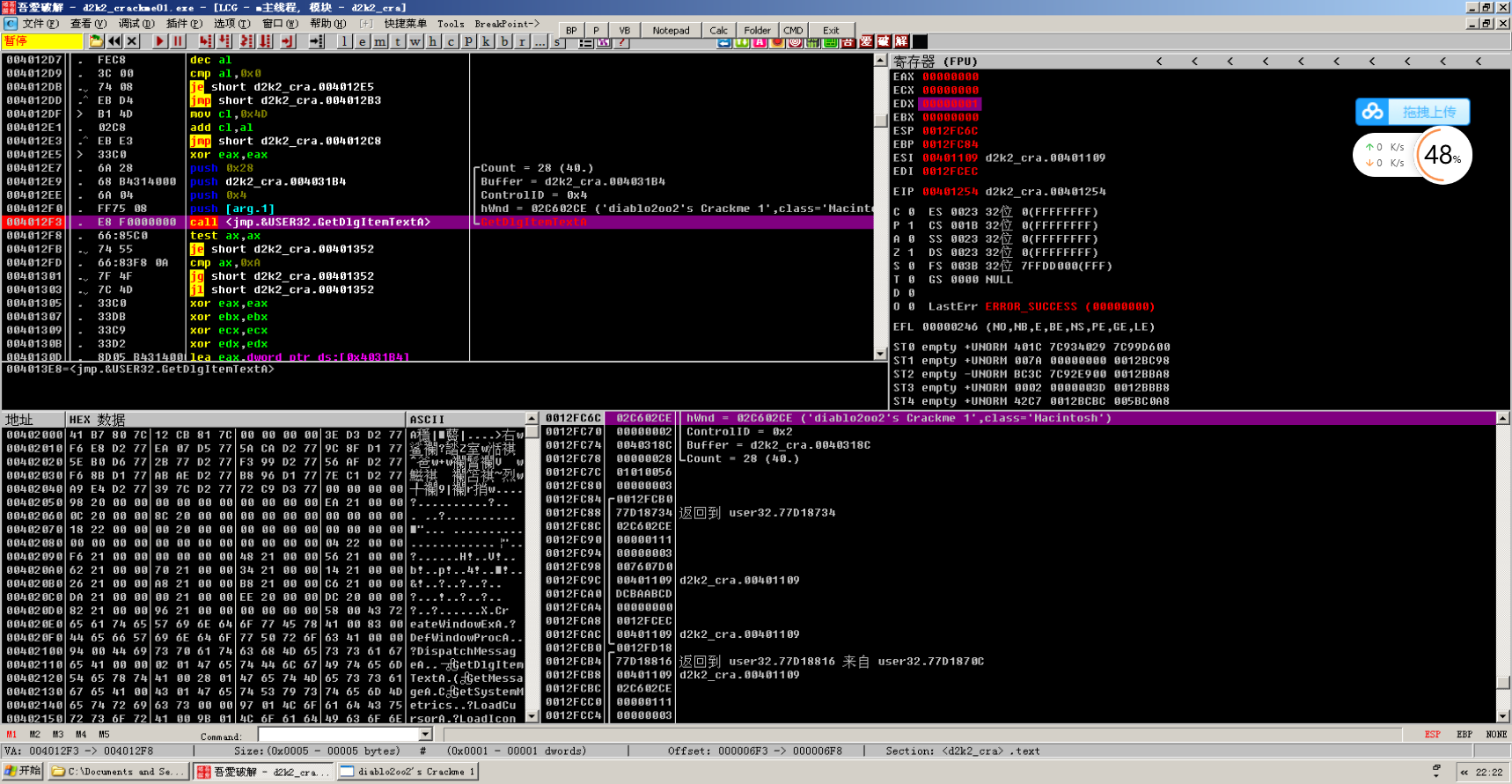Open the BreakPoint-> dropdown menu
This screenshot has height=784, width=1512.
(507, 24)
